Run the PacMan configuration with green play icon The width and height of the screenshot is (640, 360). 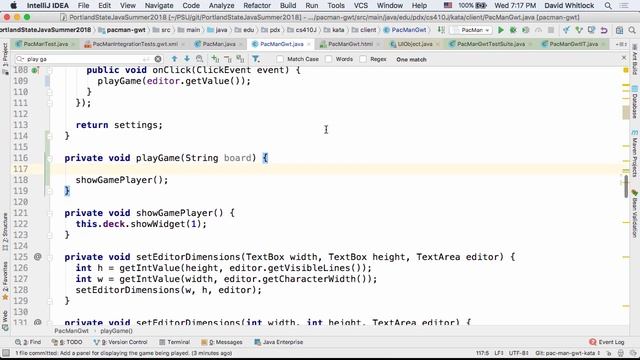[500, 30]
